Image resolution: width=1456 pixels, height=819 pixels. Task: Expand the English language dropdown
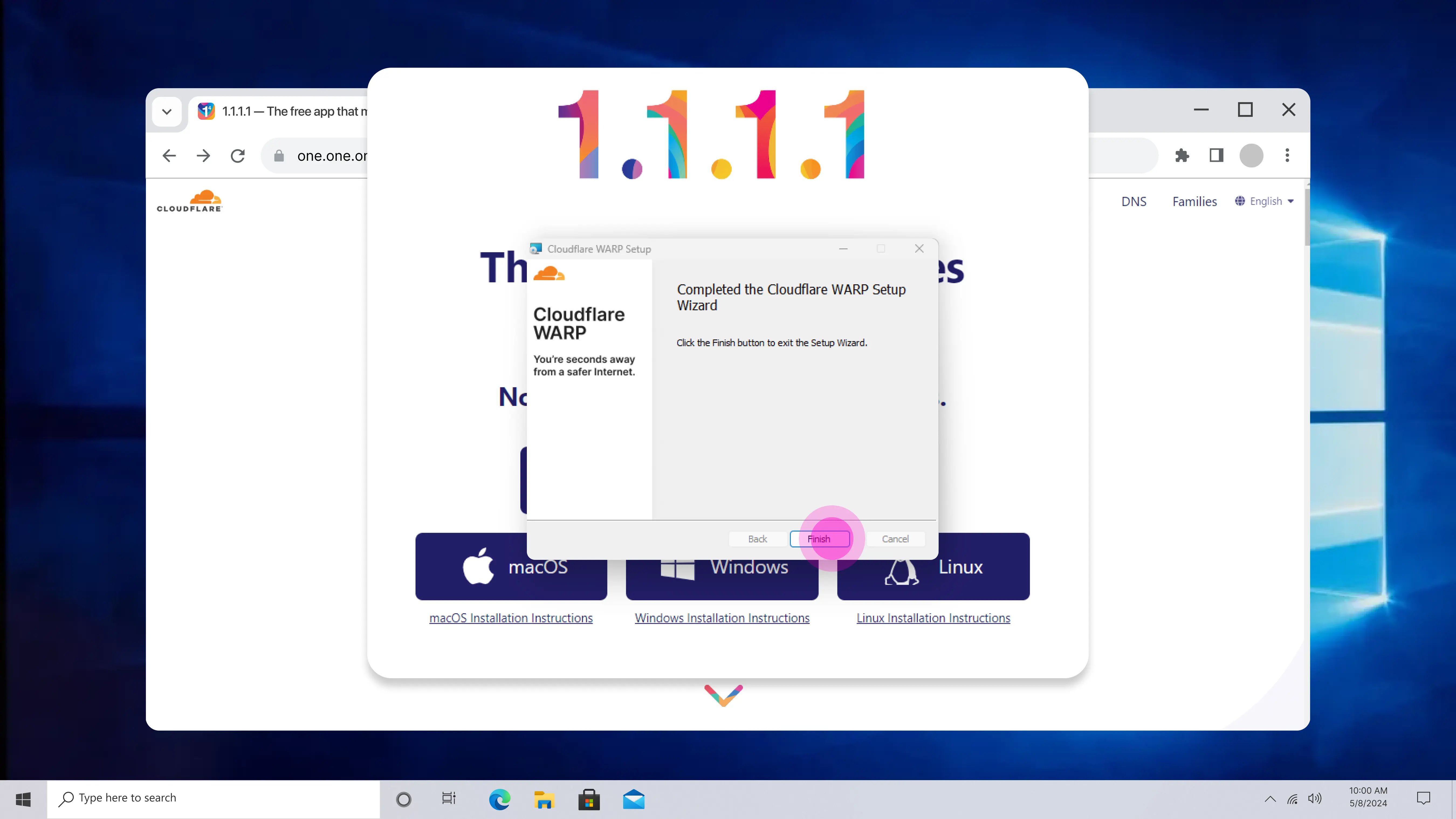click(x=1264, y=201)
